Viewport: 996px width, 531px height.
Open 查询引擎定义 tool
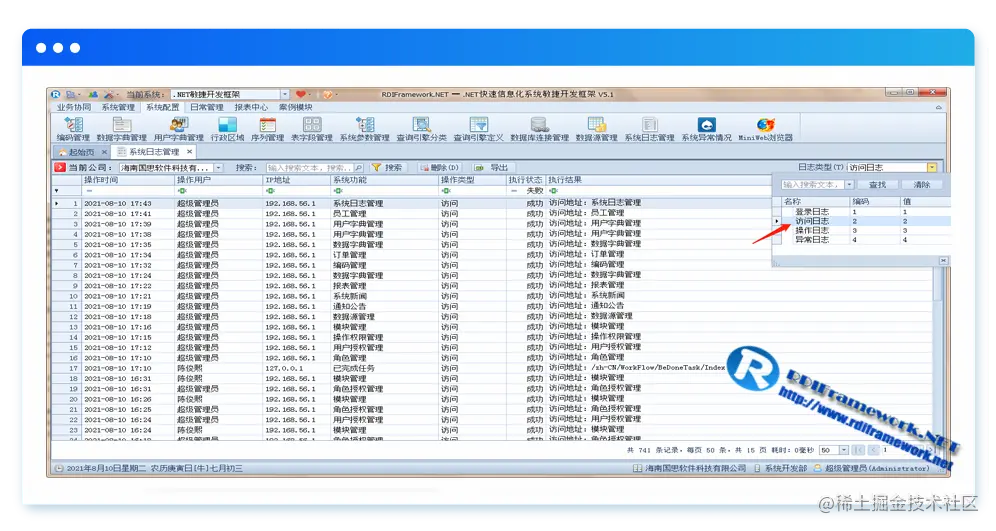click(478, 129)
